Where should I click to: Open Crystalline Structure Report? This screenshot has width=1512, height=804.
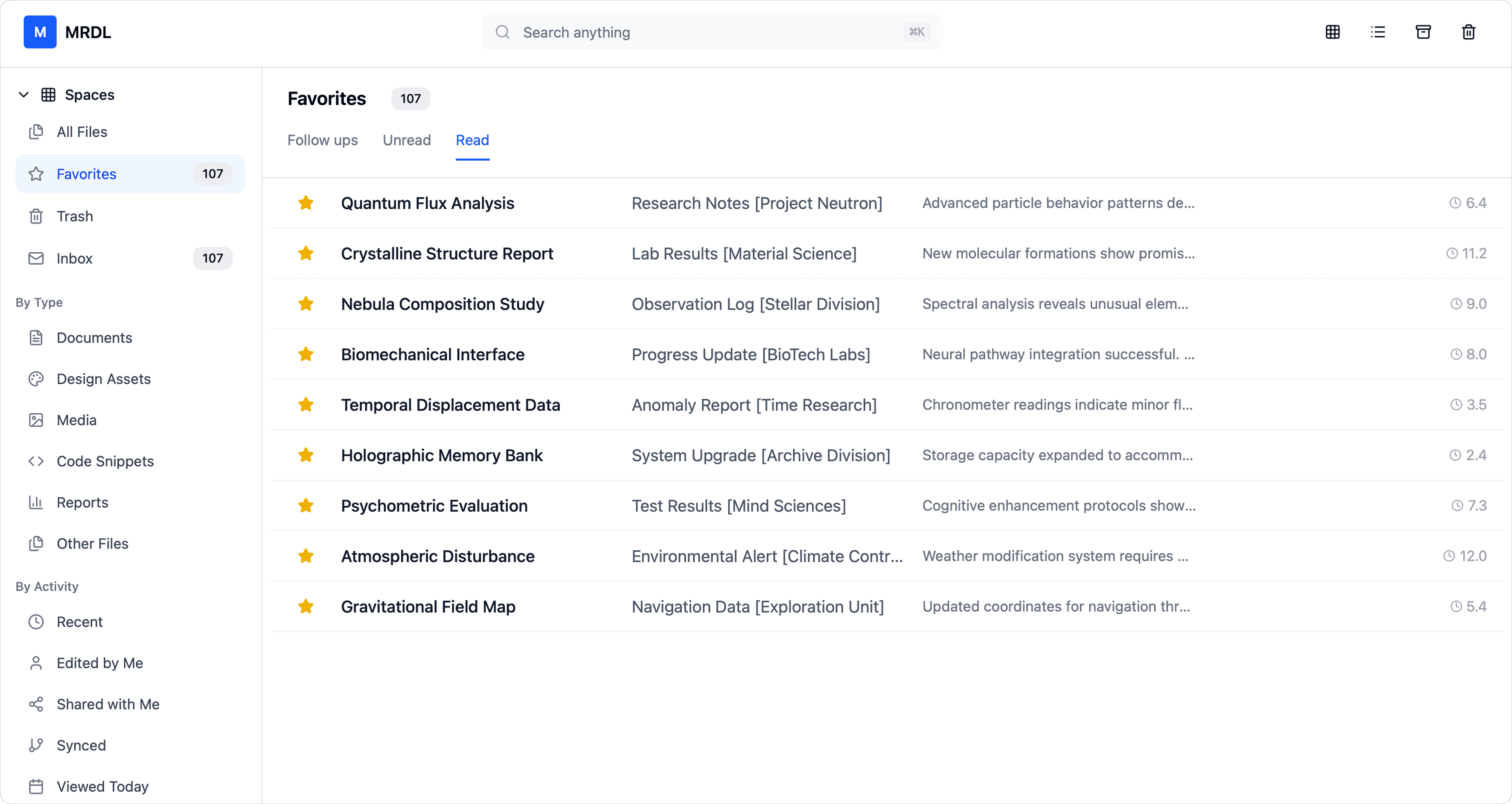pos(887,253)
